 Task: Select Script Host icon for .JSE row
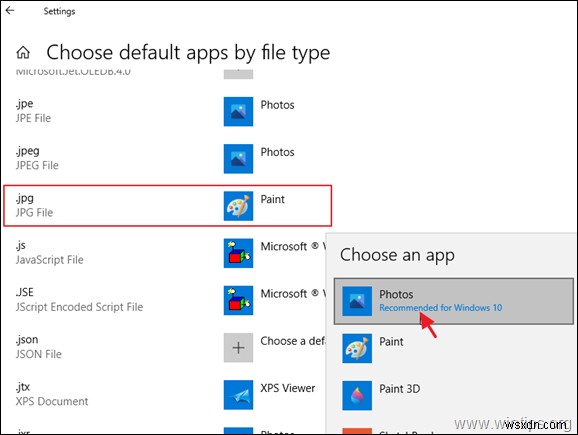(x=238, y=300)
